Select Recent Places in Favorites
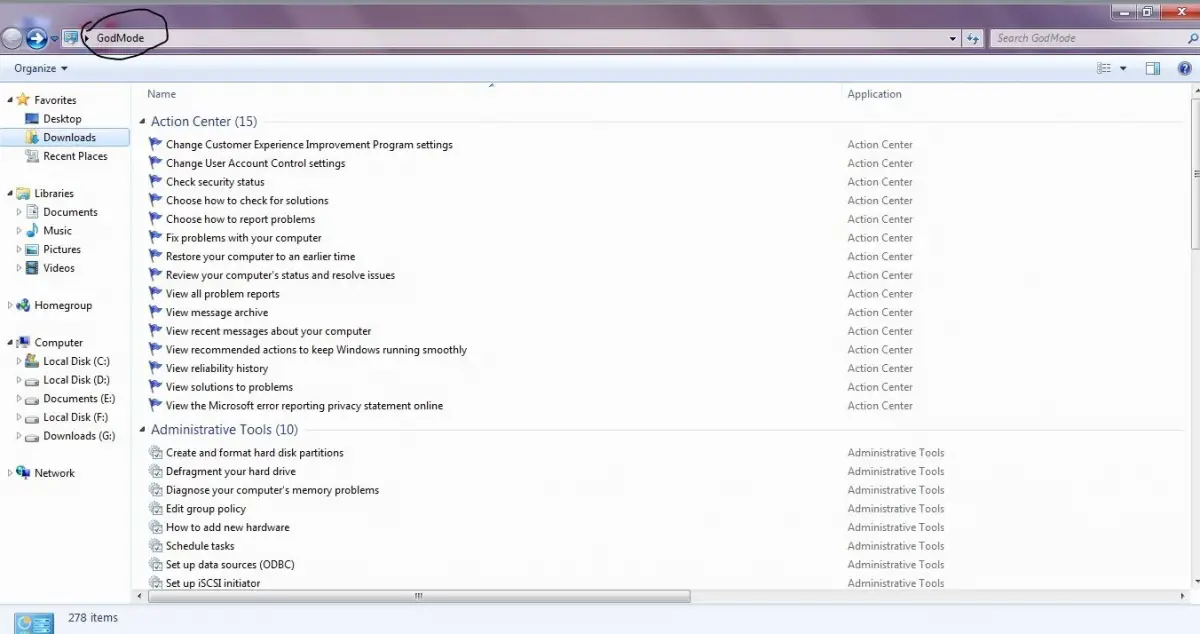This screenshot has height=634, width=1200. click(75, 156)
